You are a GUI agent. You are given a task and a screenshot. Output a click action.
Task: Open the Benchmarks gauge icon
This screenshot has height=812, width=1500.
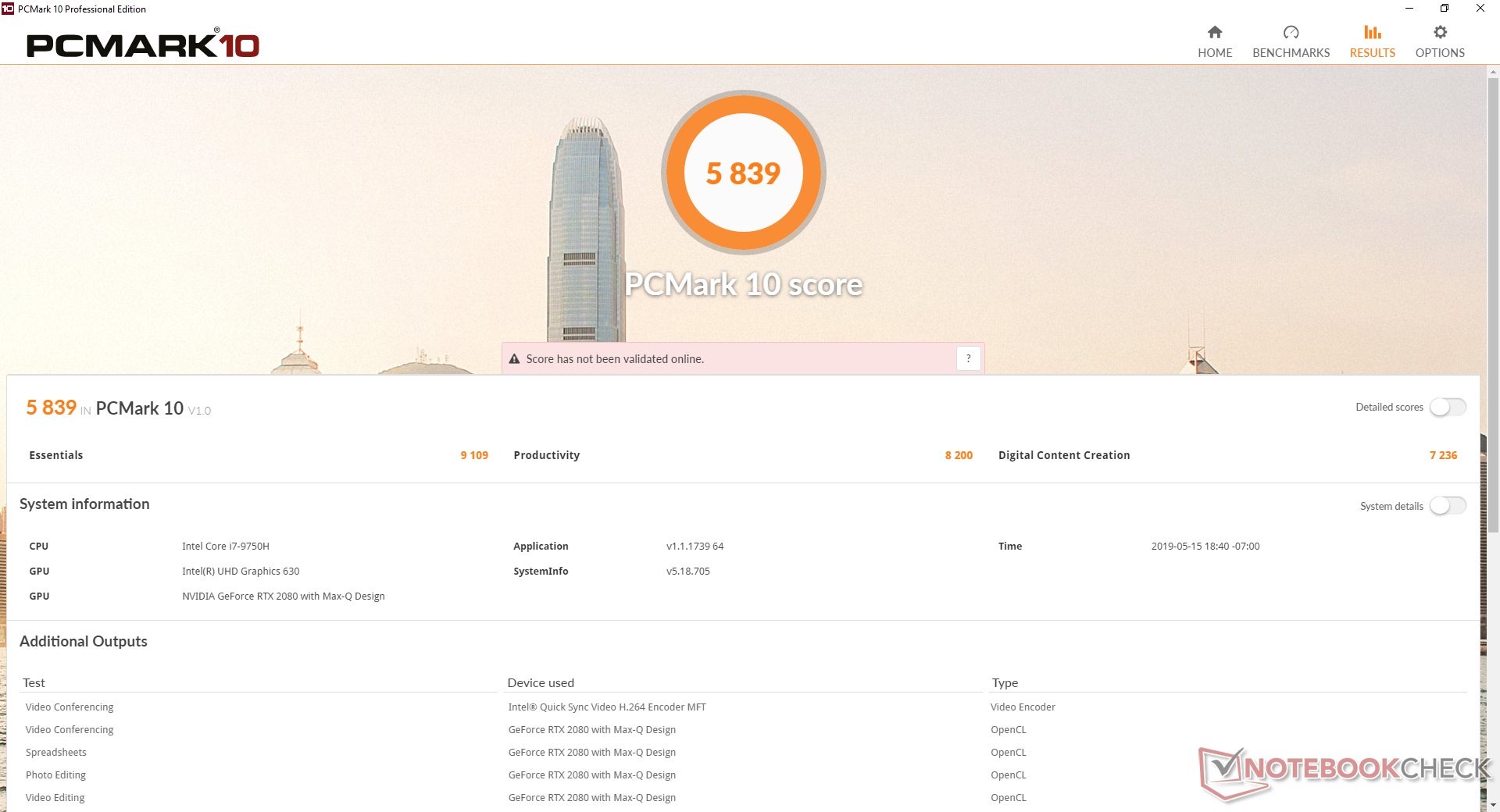click(x=1291, y=33)
